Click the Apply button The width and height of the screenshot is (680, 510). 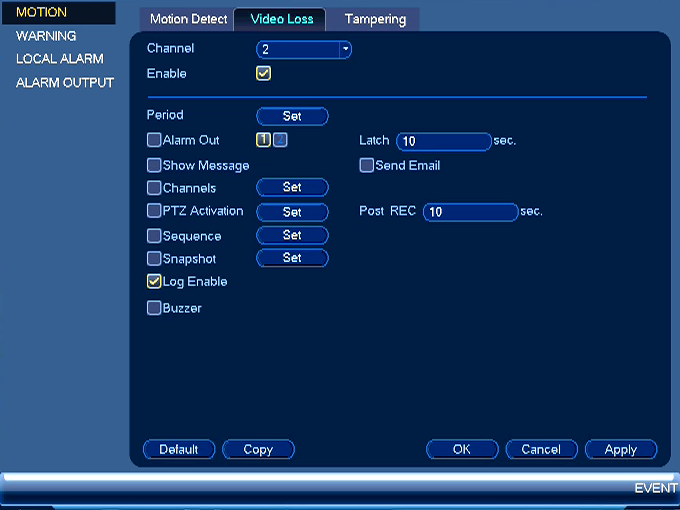tap(621, 450)
